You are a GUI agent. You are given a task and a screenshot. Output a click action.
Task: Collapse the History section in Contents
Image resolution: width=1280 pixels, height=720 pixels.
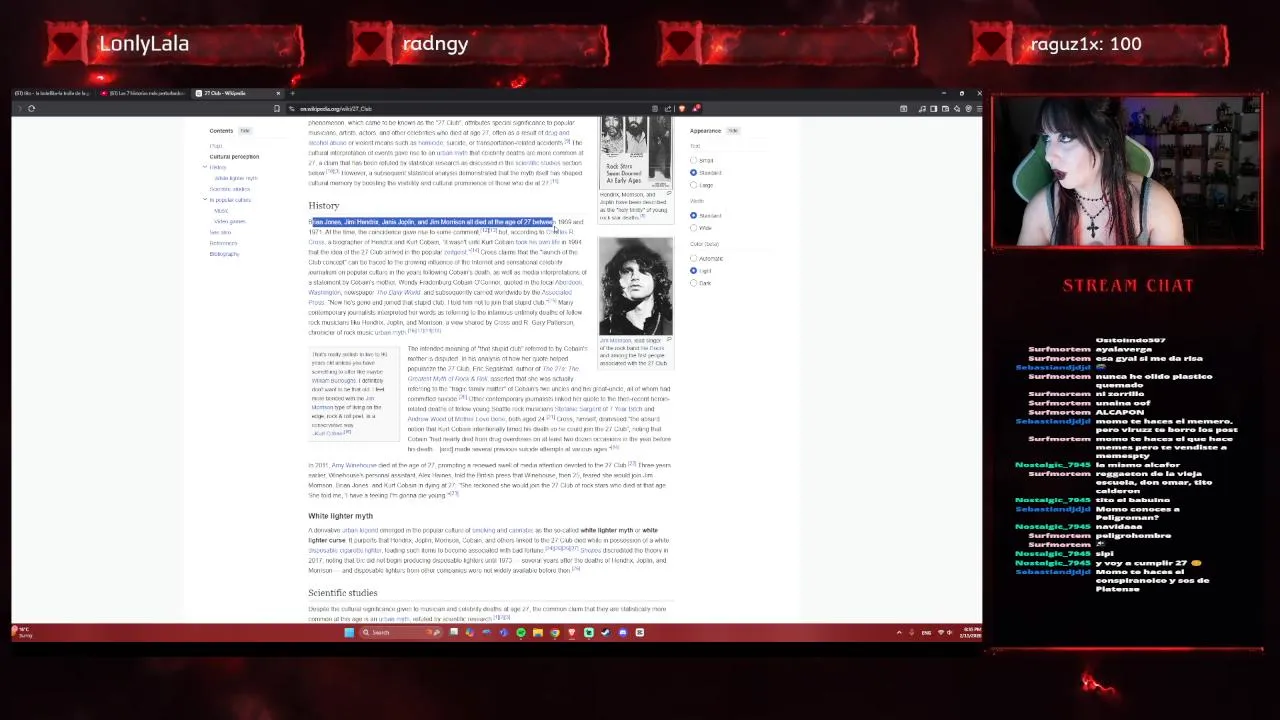point(205,167)
